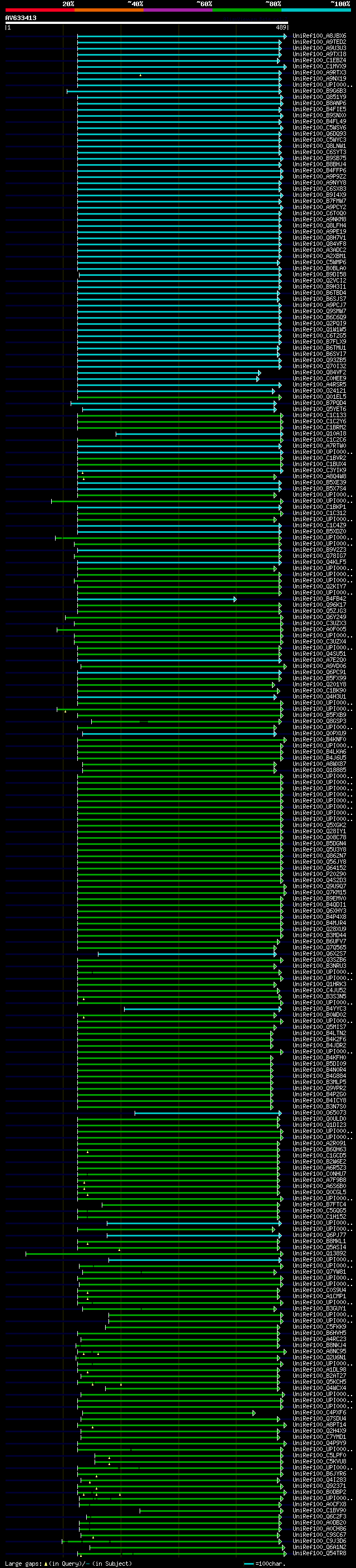Select subject UniRef100_Q01EL5
Screen dimensions: 356x1568
pyautogui.click(x=319, y=397)
